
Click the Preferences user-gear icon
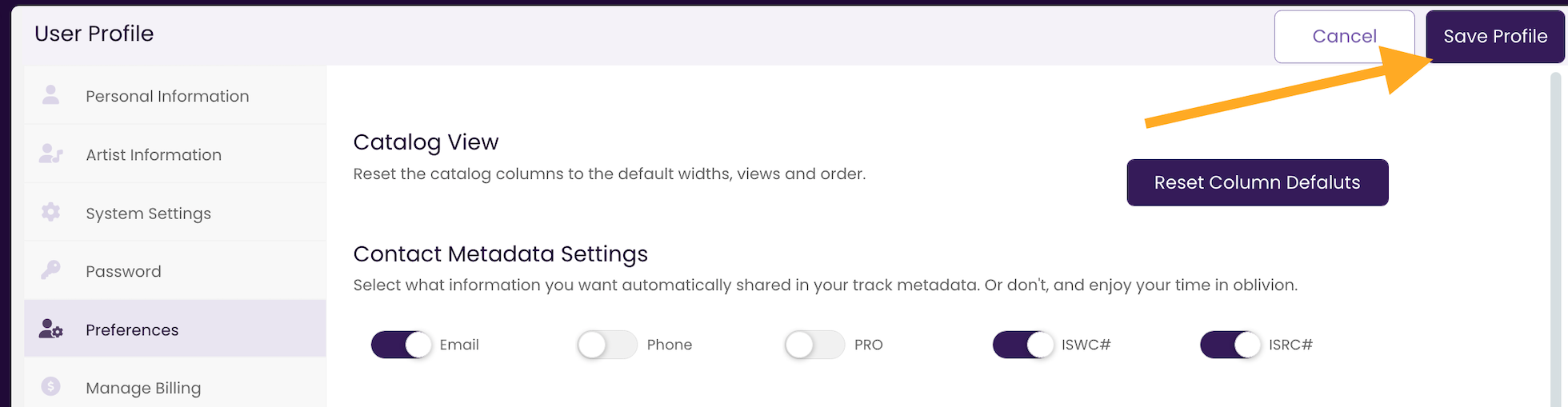coord(50,329)
